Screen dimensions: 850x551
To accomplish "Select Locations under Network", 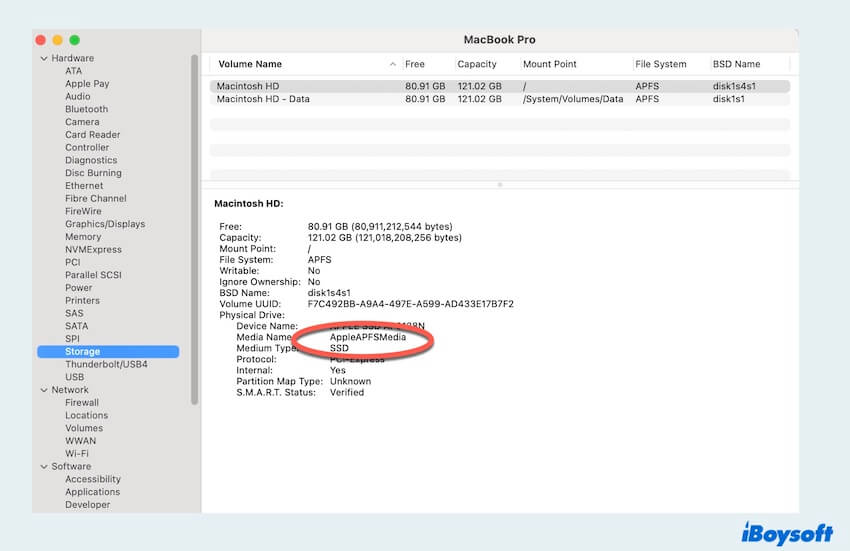I will pos(87,415).
